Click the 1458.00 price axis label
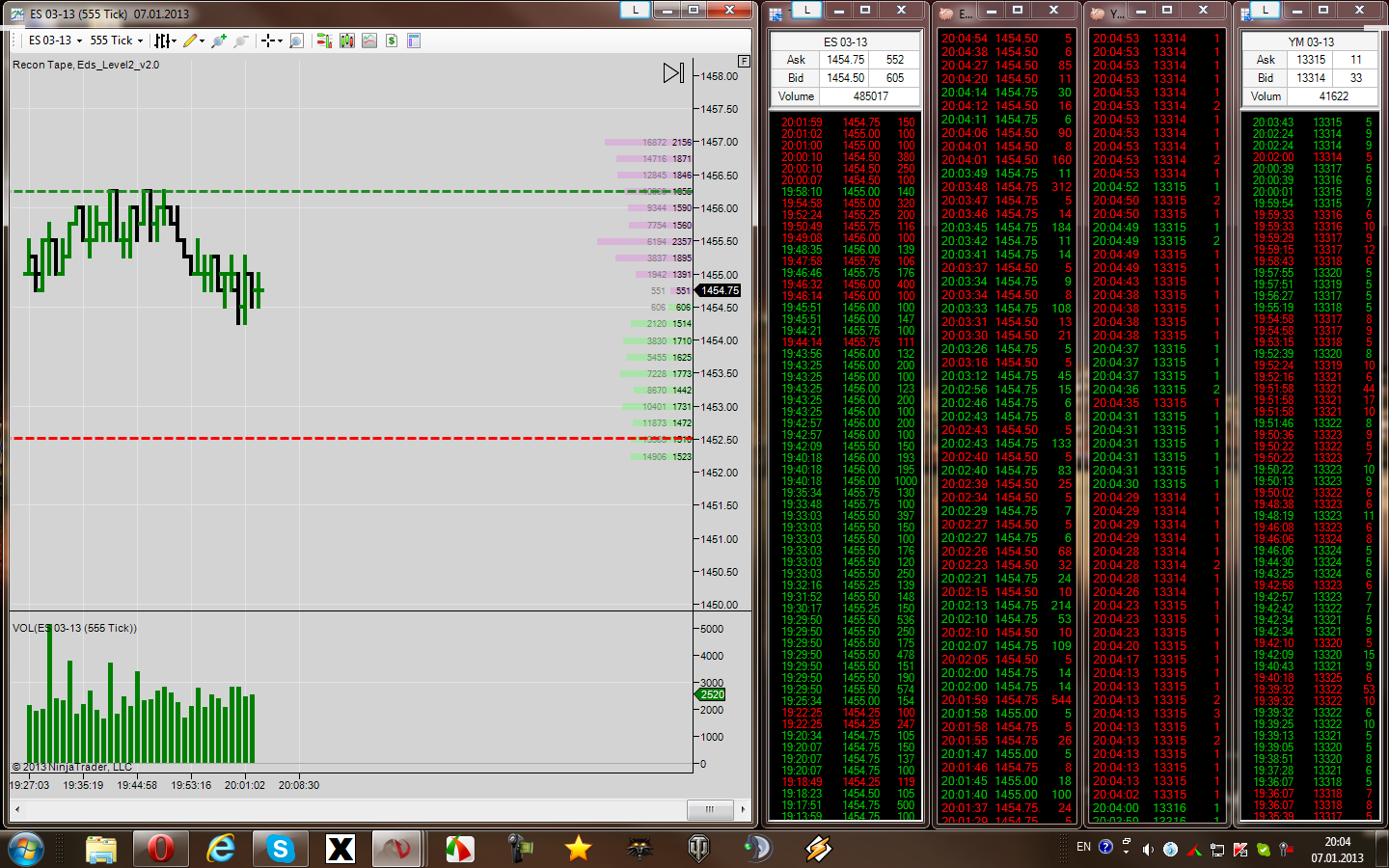 click(x=720, y=76)
